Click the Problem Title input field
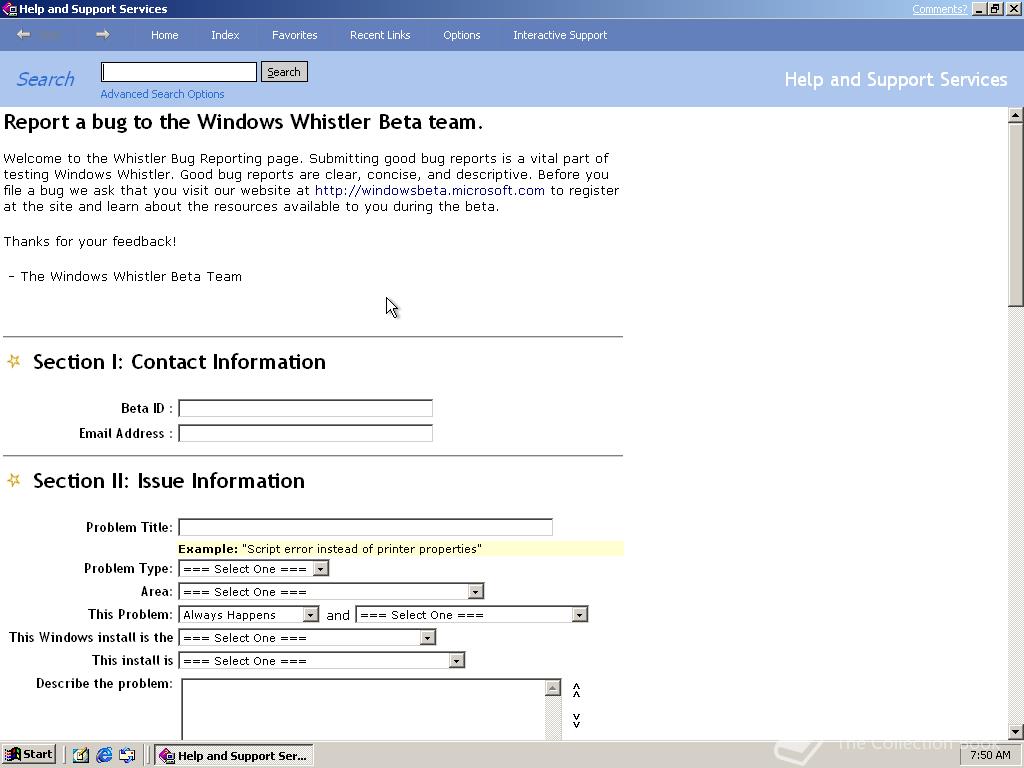The width and height of the screenshot is (1024, 768). [366, 527]
